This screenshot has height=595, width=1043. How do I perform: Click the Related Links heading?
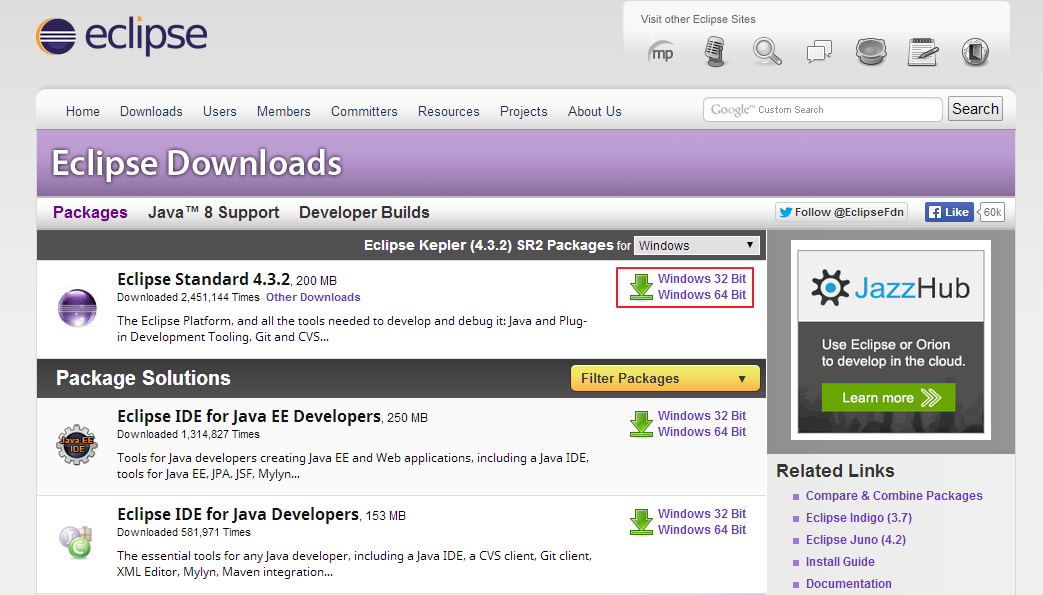pyautogui.click(x=835, y=471)
